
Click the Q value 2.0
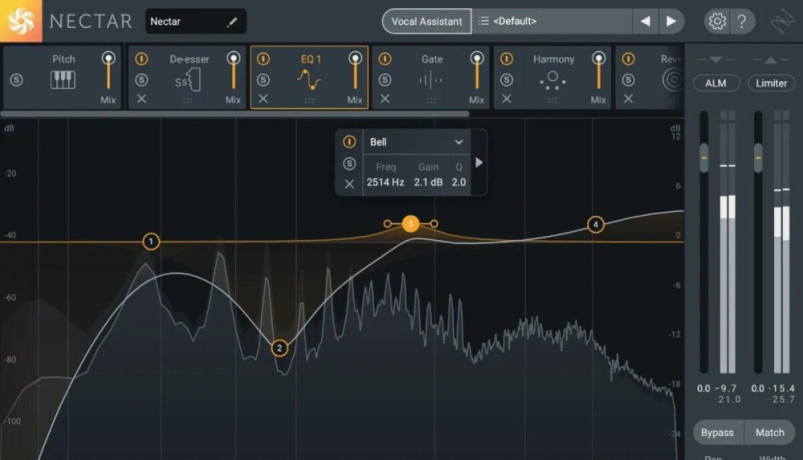(458, 182)
